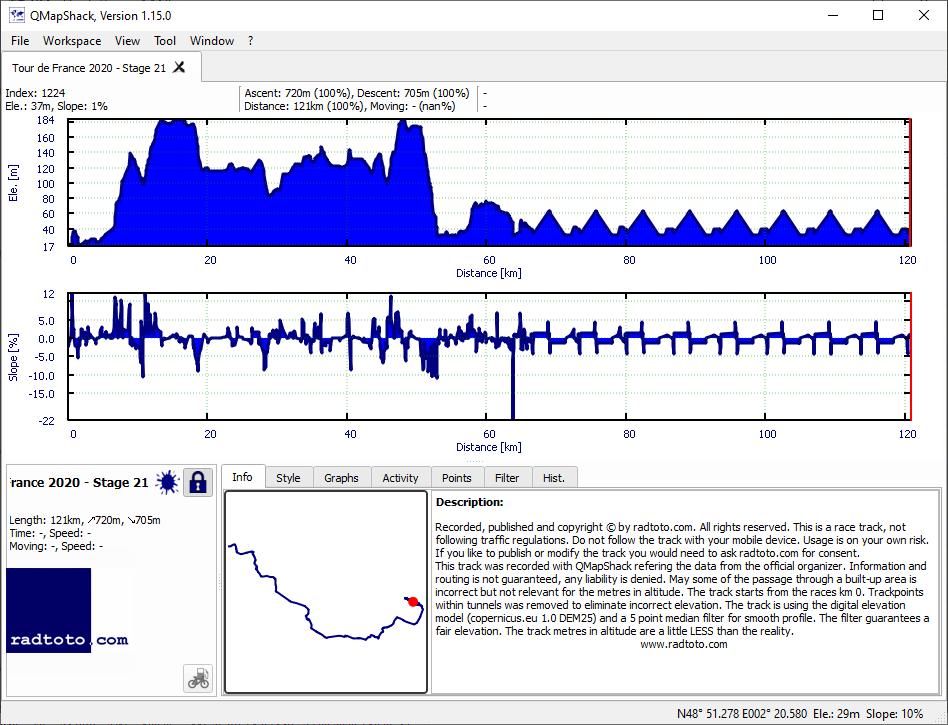Click the blue track color splat icon
Screen dimensions: 948x725
click(167, 483)
